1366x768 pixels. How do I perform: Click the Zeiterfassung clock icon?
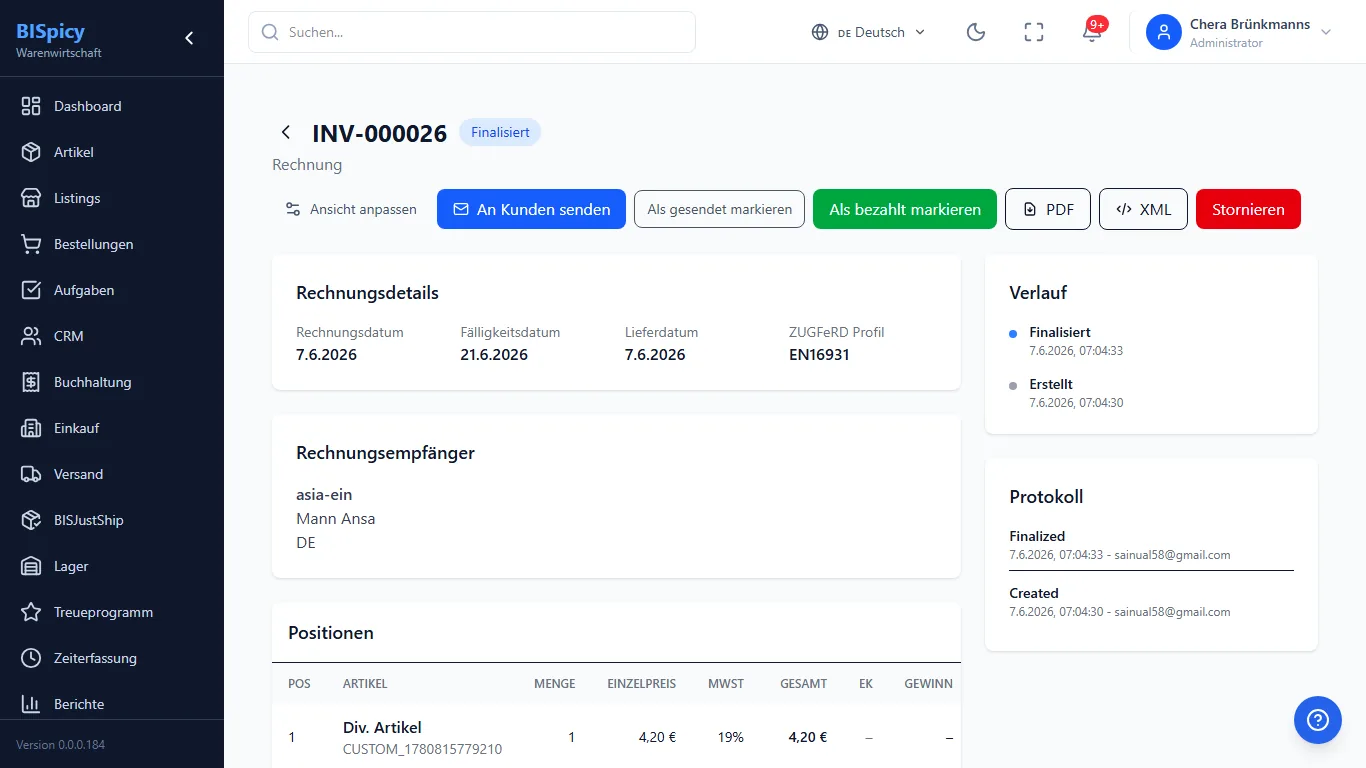click(31, 658)
